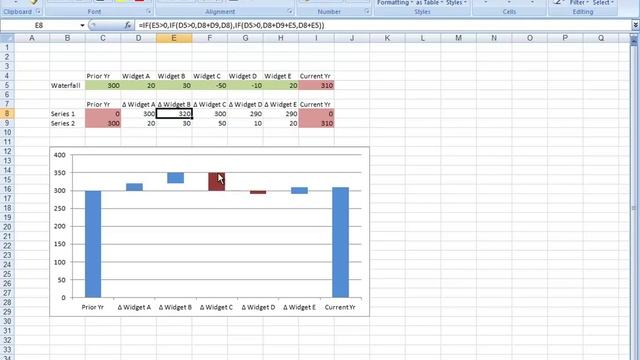Select the Widget D cell showing -10

coord(245,85)
